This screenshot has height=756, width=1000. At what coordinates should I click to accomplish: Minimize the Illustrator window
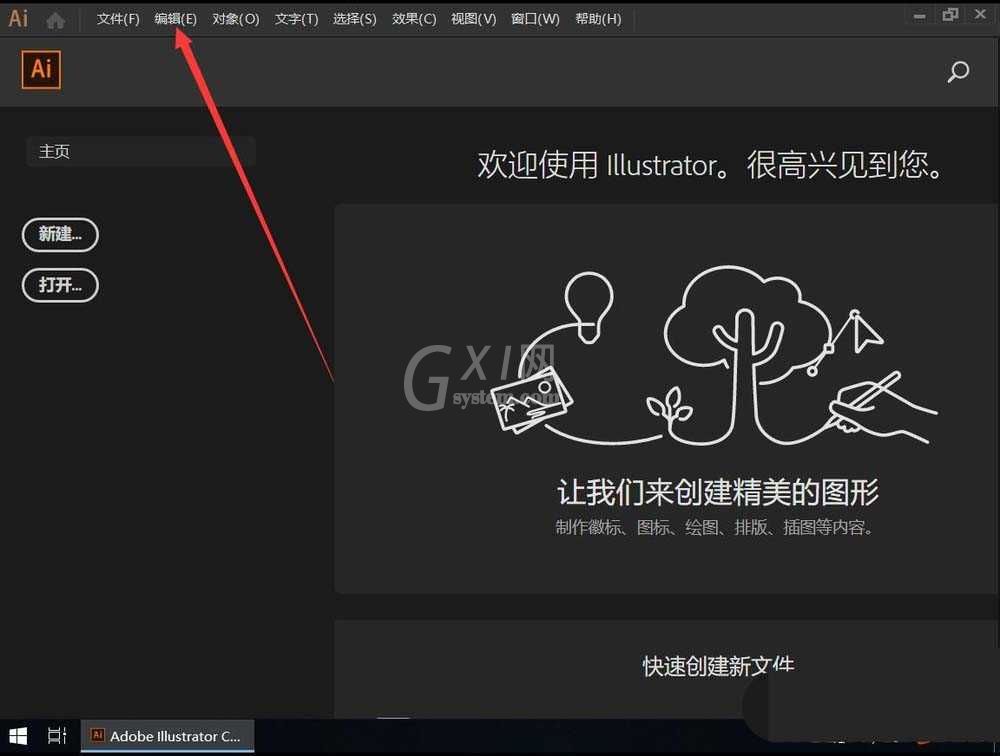[x=919, y=16]
